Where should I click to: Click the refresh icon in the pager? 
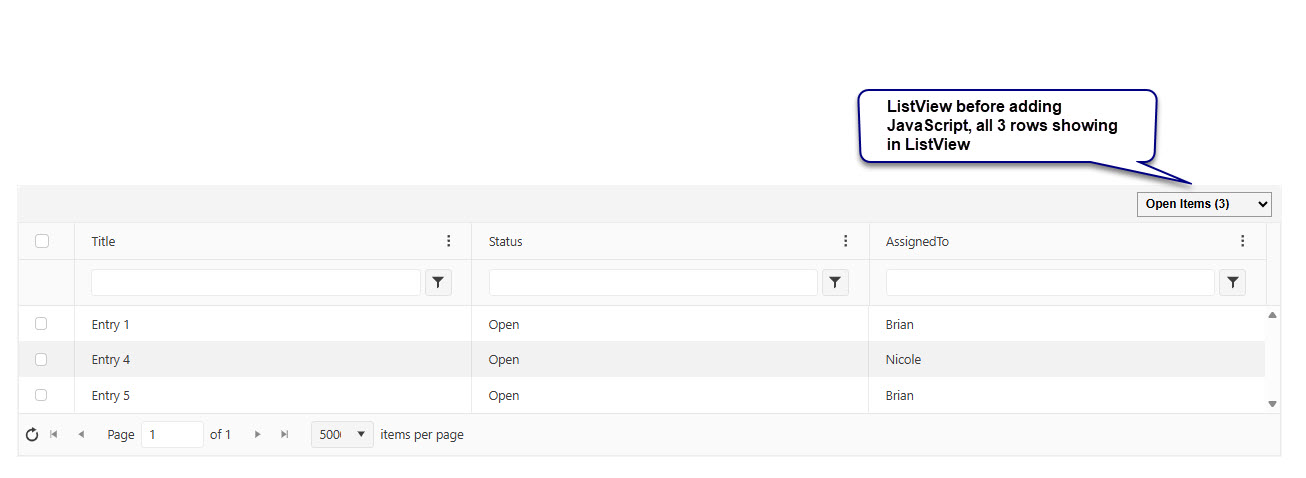(32, 435)
